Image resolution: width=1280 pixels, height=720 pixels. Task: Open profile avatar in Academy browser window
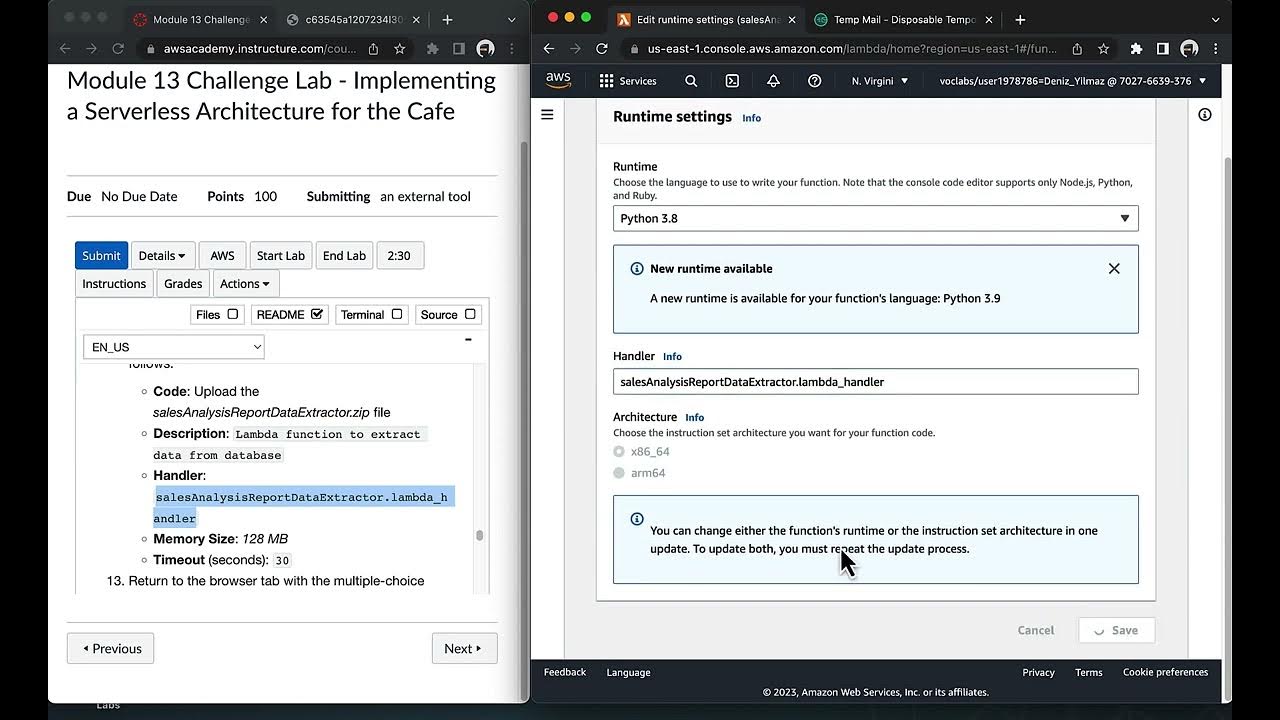485,48
